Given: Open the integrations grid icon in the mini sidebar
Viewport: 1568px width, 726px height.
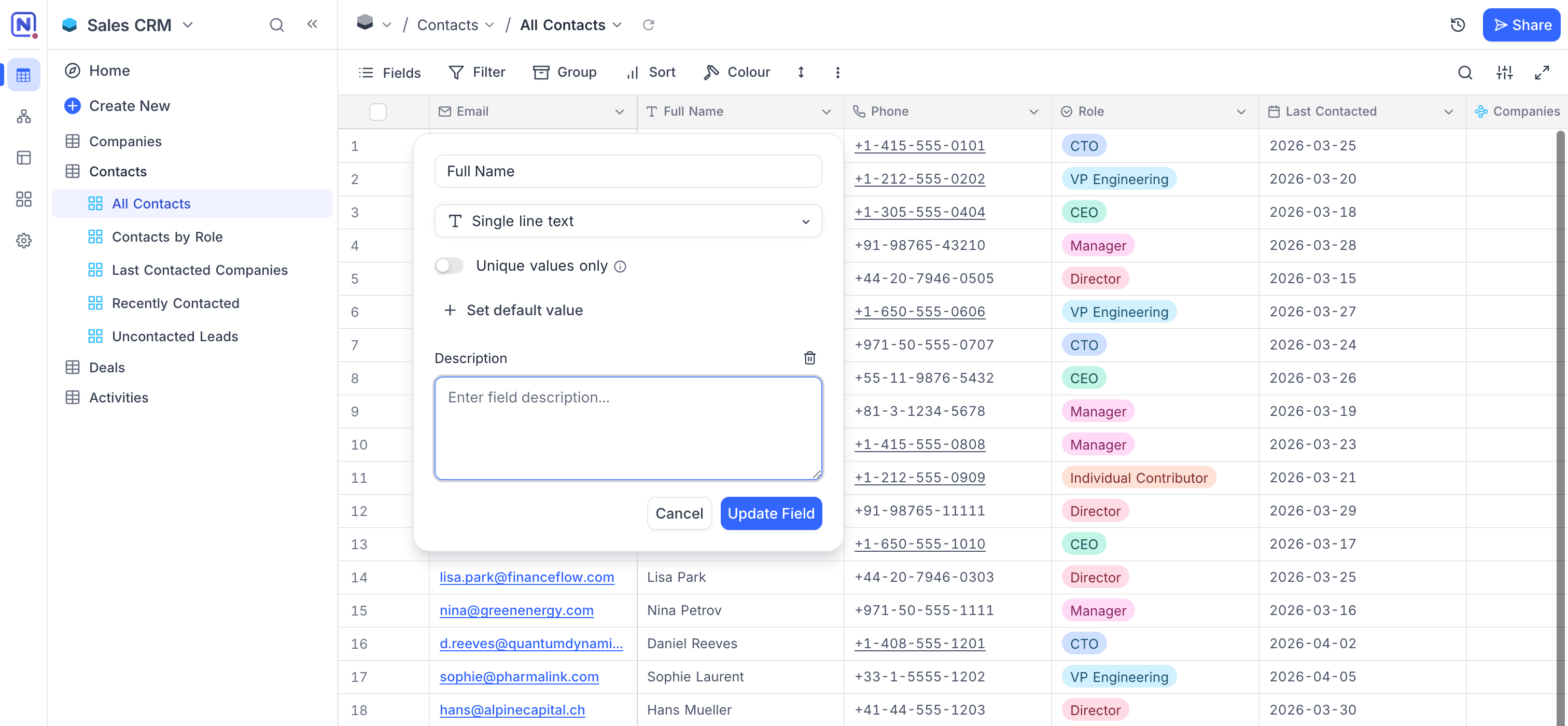Looking at the screenshot, I should point(24,199).
